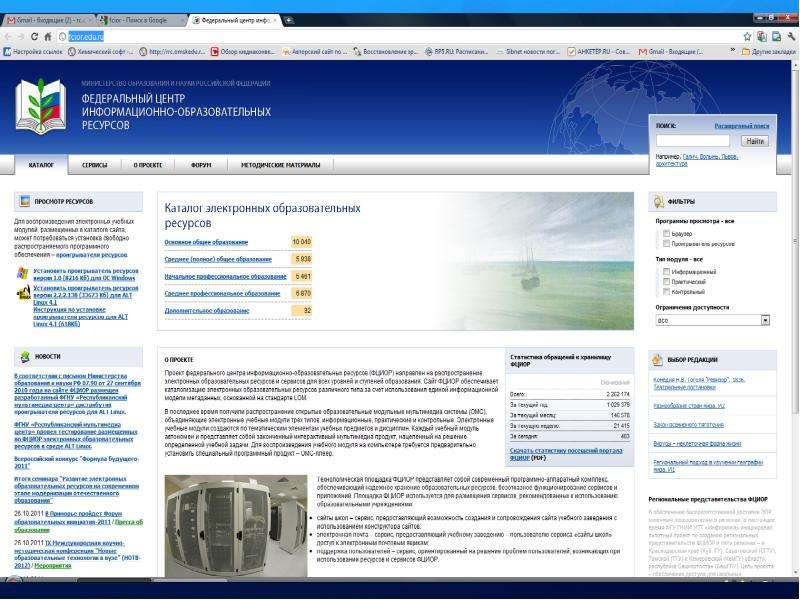The width and height of the screenshot is (800, 600).
Task: Click the 5 938 resource count
Action: [x=302, y=259]
